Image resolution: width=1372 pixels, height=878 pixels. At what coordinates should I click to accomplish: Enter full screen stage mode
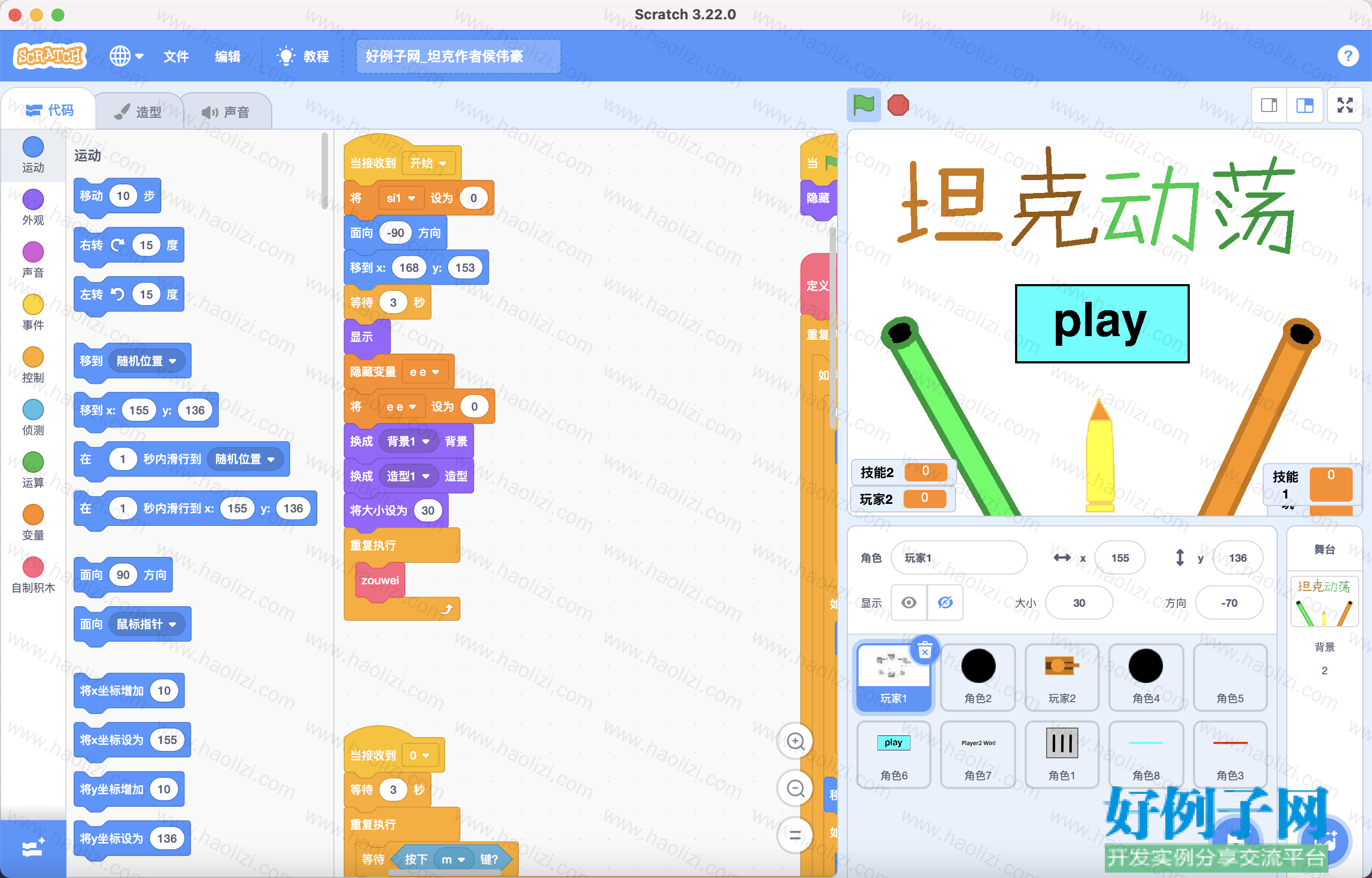pos(1345,105)
